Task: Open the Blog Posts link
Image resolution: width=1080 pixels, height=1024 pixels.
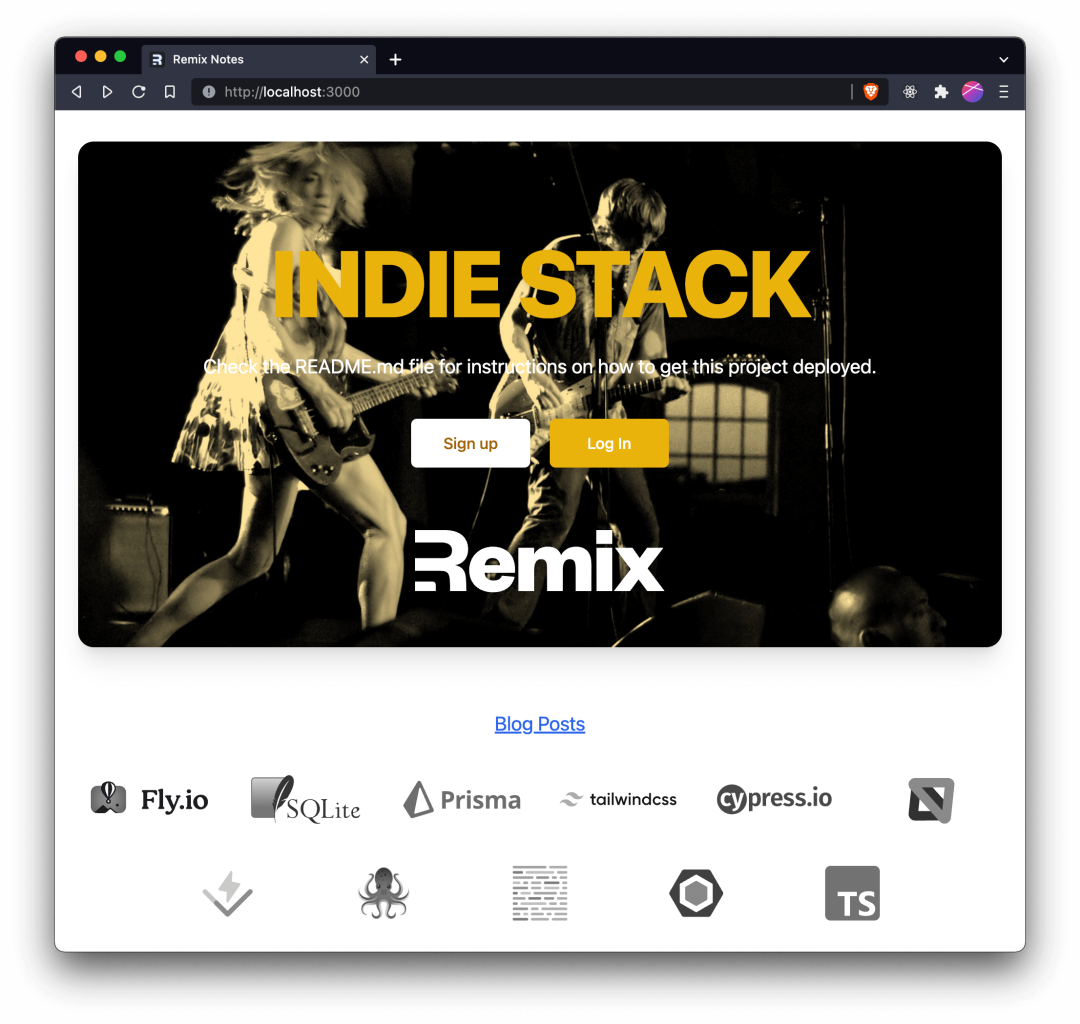Action: coord(539,724)
